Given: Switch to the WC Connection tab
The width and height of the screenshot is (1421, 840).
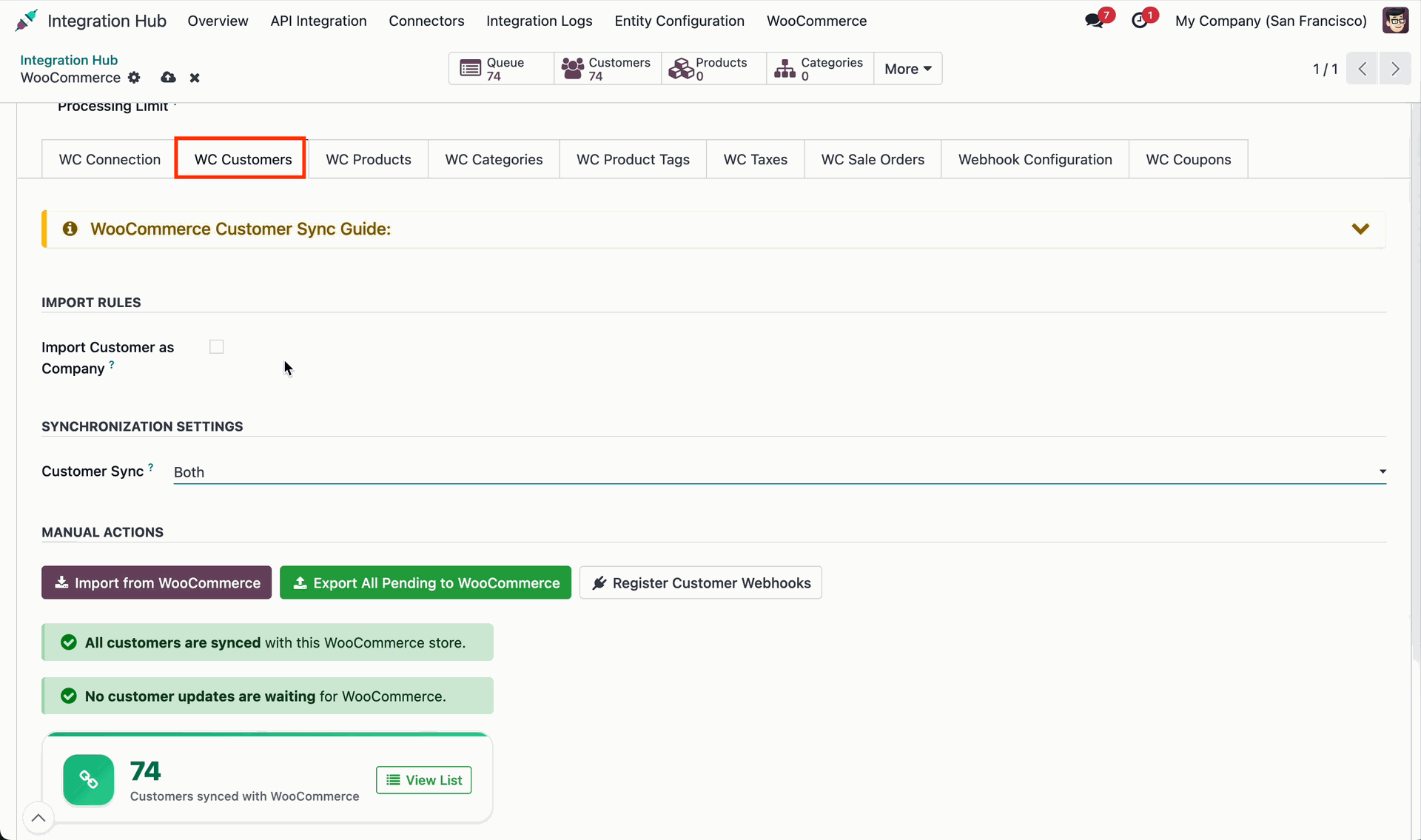Looking at the screenshot, I should pyautogui.click(x=110, y=159).
